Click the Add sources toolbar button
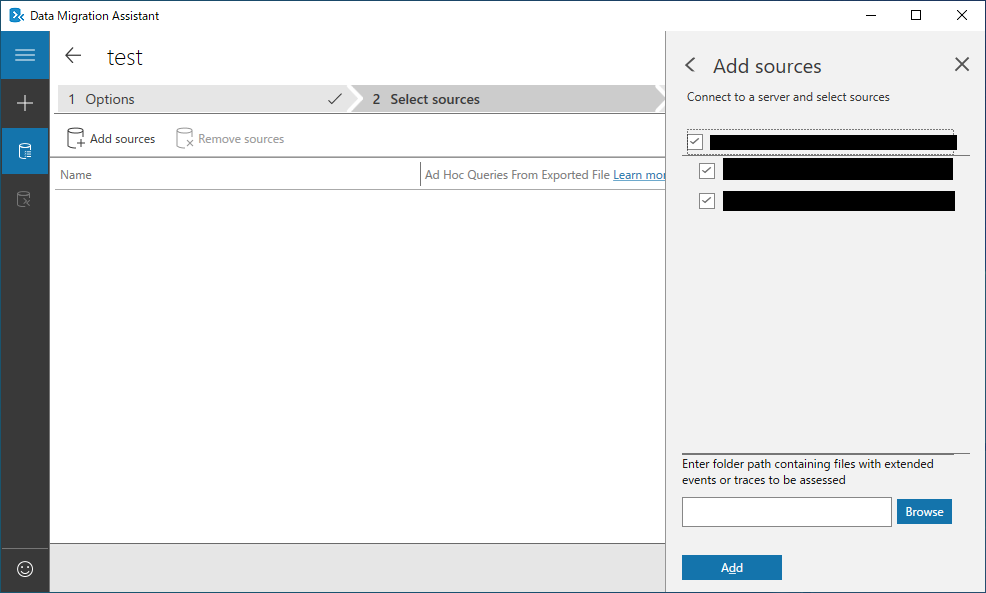 tap(111, 138)
